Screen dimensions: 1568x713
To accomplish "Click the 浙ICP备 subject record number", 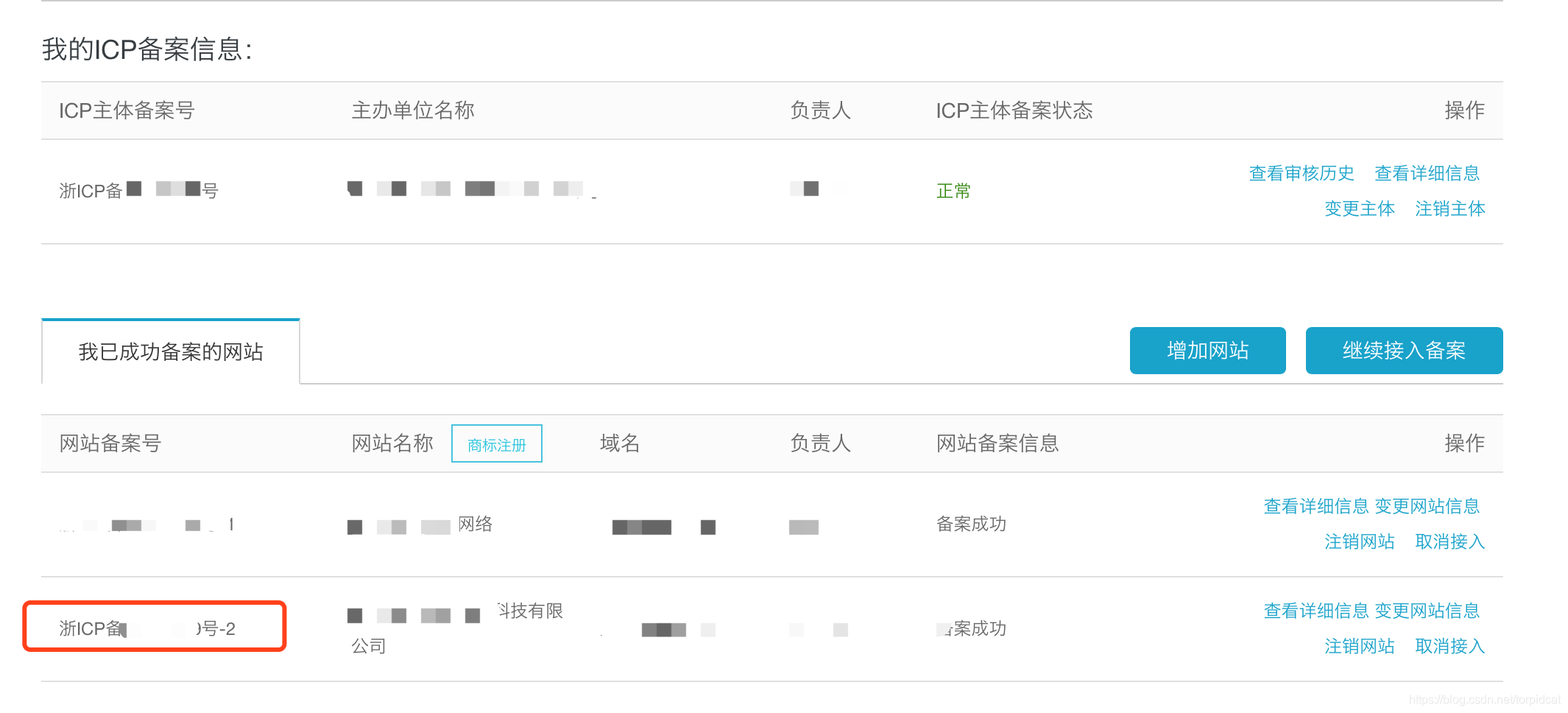I will (x=138, y=191).
